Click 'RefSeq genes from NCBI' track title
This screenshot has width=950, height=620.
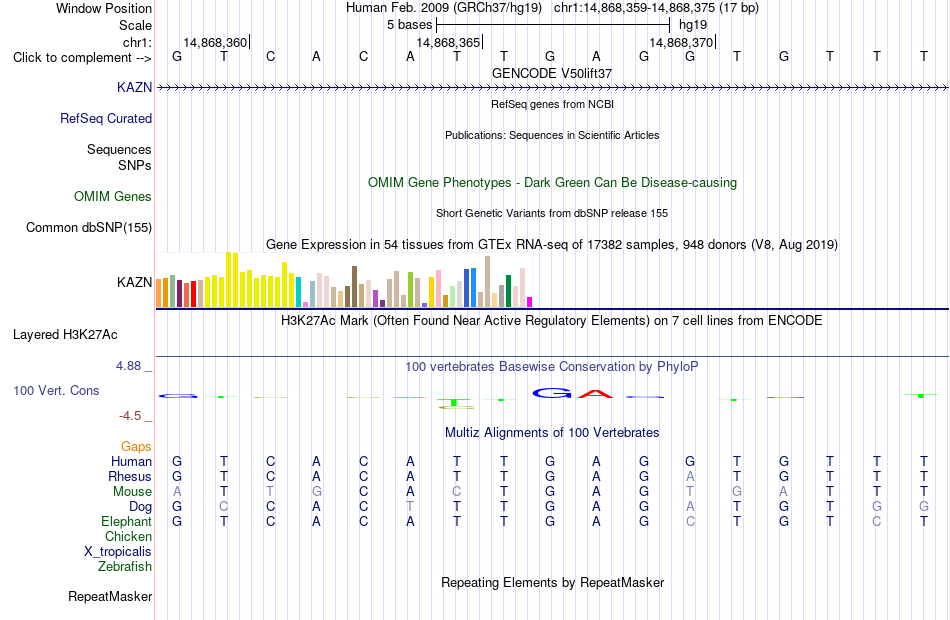point(553,104)
